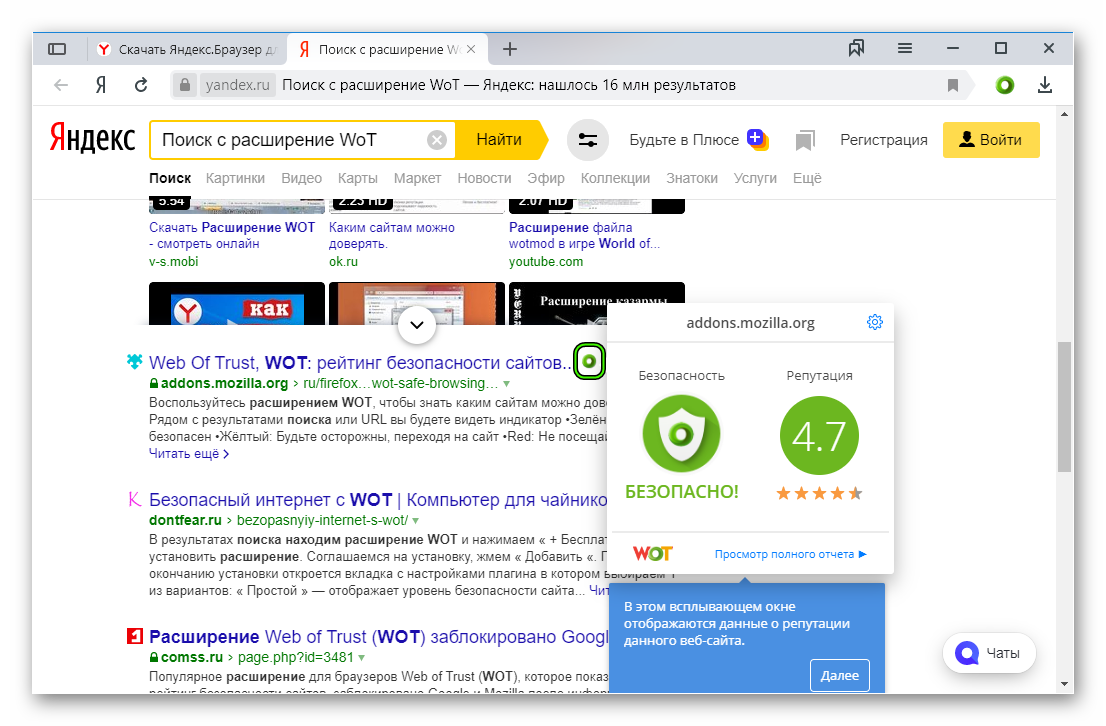The height and width of the screenshot is (726, 1106).
Task: Switch to the Знатоки tab
Action: [692, 179]
